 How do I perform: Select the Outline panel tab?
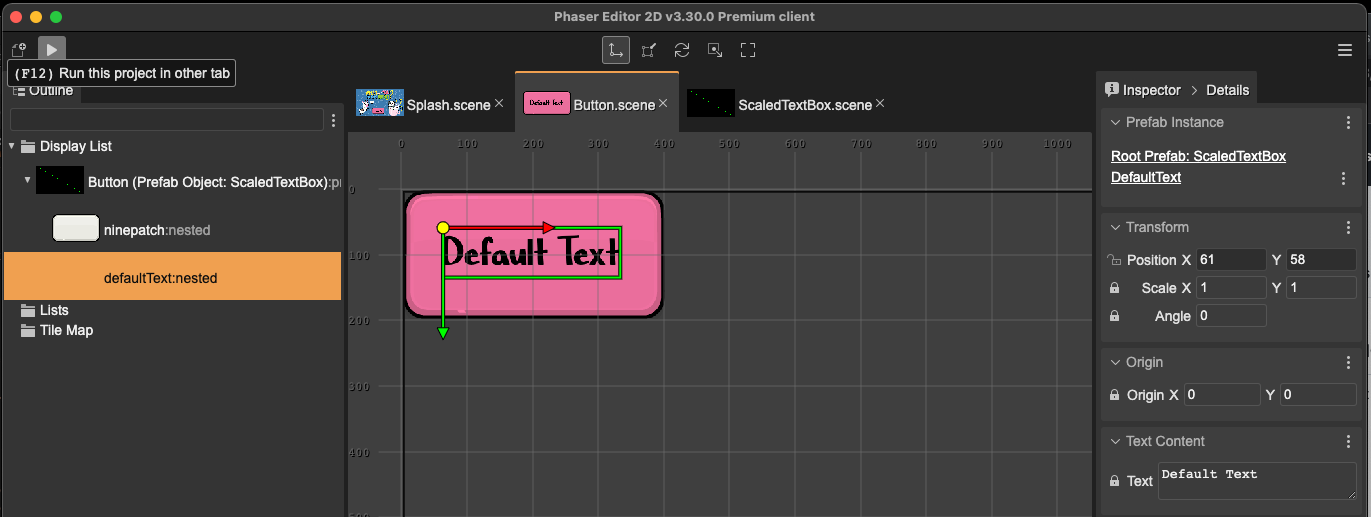[42, 91]
